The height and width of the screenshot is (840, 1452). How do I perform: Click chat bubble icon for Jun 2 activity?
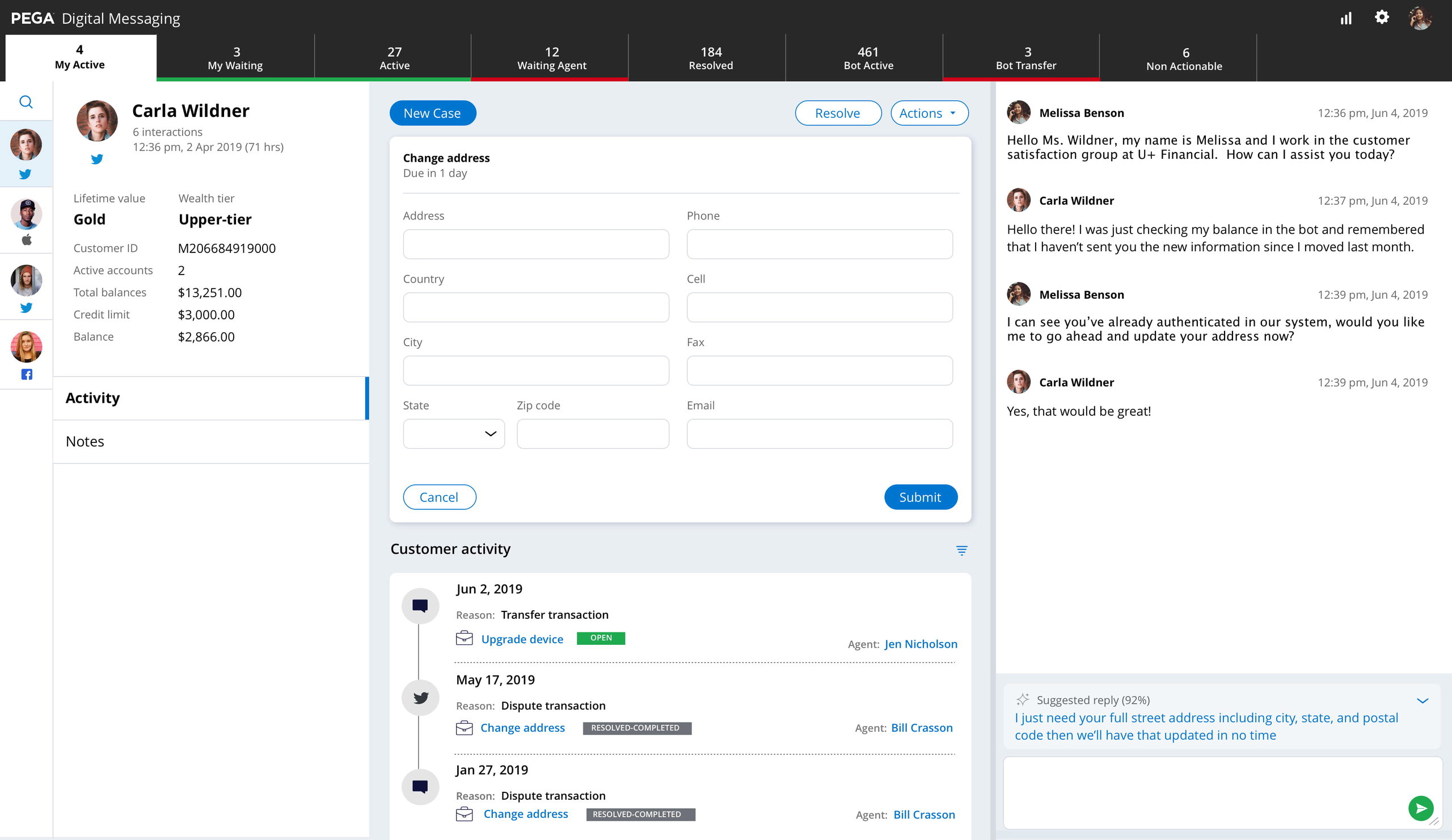click(x=421, y=606)
